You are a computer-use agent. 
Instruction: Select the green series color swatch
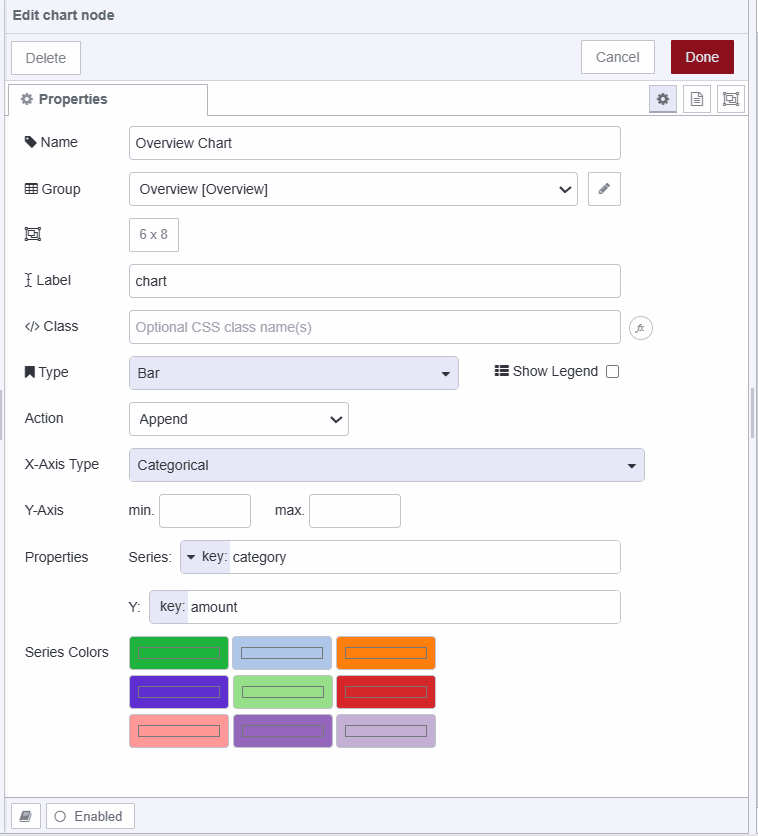(178, 651)
